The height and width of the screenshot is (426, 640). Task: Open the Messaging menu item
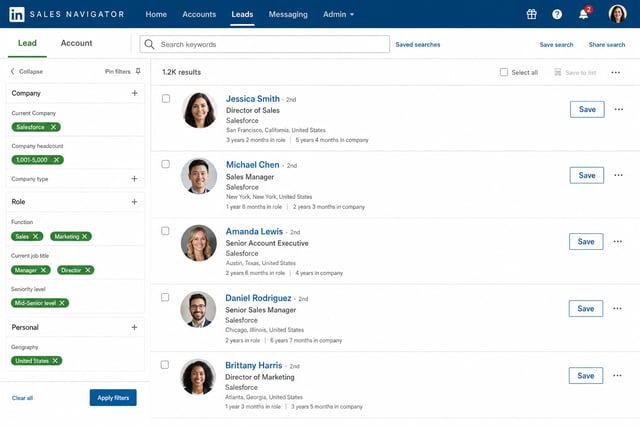288,14
